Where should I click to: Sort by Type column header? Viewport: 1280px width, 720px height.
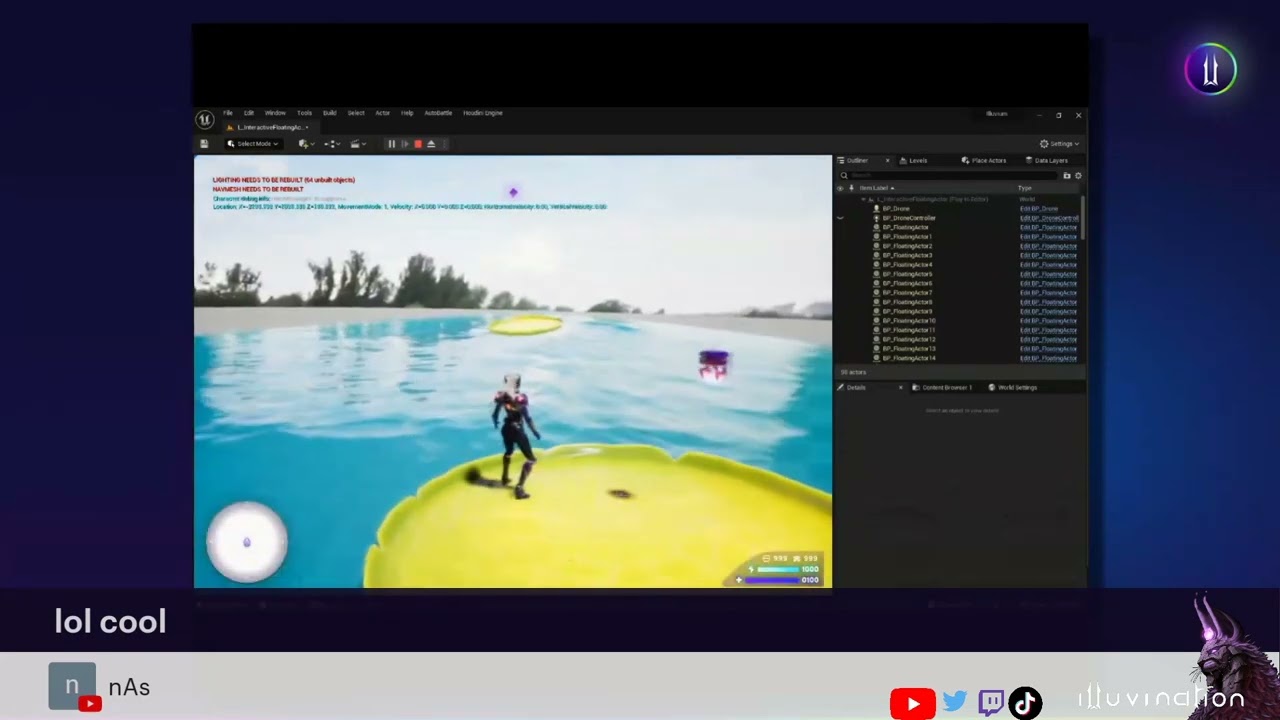(x=1025, y=188)
